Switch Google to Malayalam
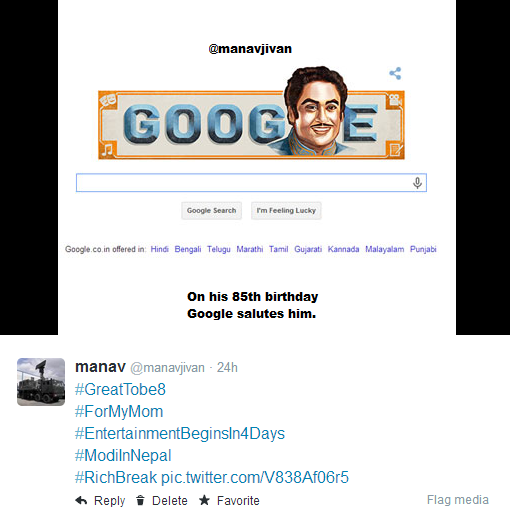The image size is (510, 523). 385,249
